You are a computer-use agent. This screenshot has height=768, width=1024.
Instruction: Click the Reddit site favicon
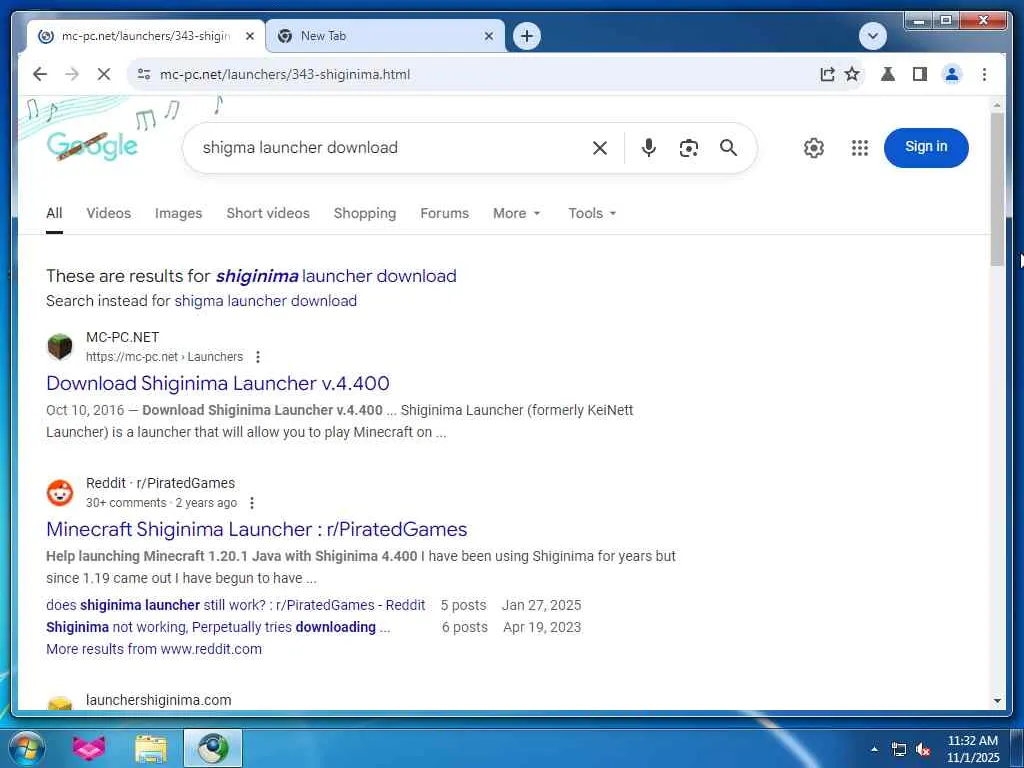(60, 492)
